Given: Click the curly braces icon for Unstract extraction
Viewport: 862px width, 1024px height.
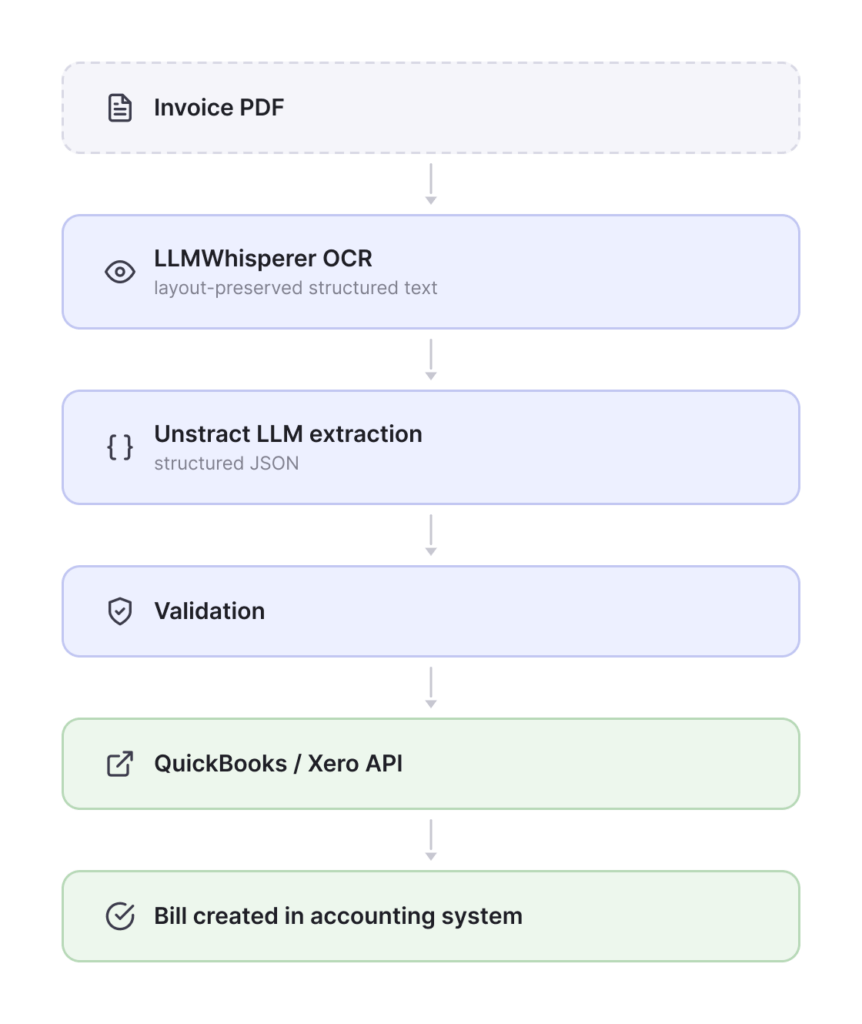Looking at the screenshot, I should (x=120, y=447).
